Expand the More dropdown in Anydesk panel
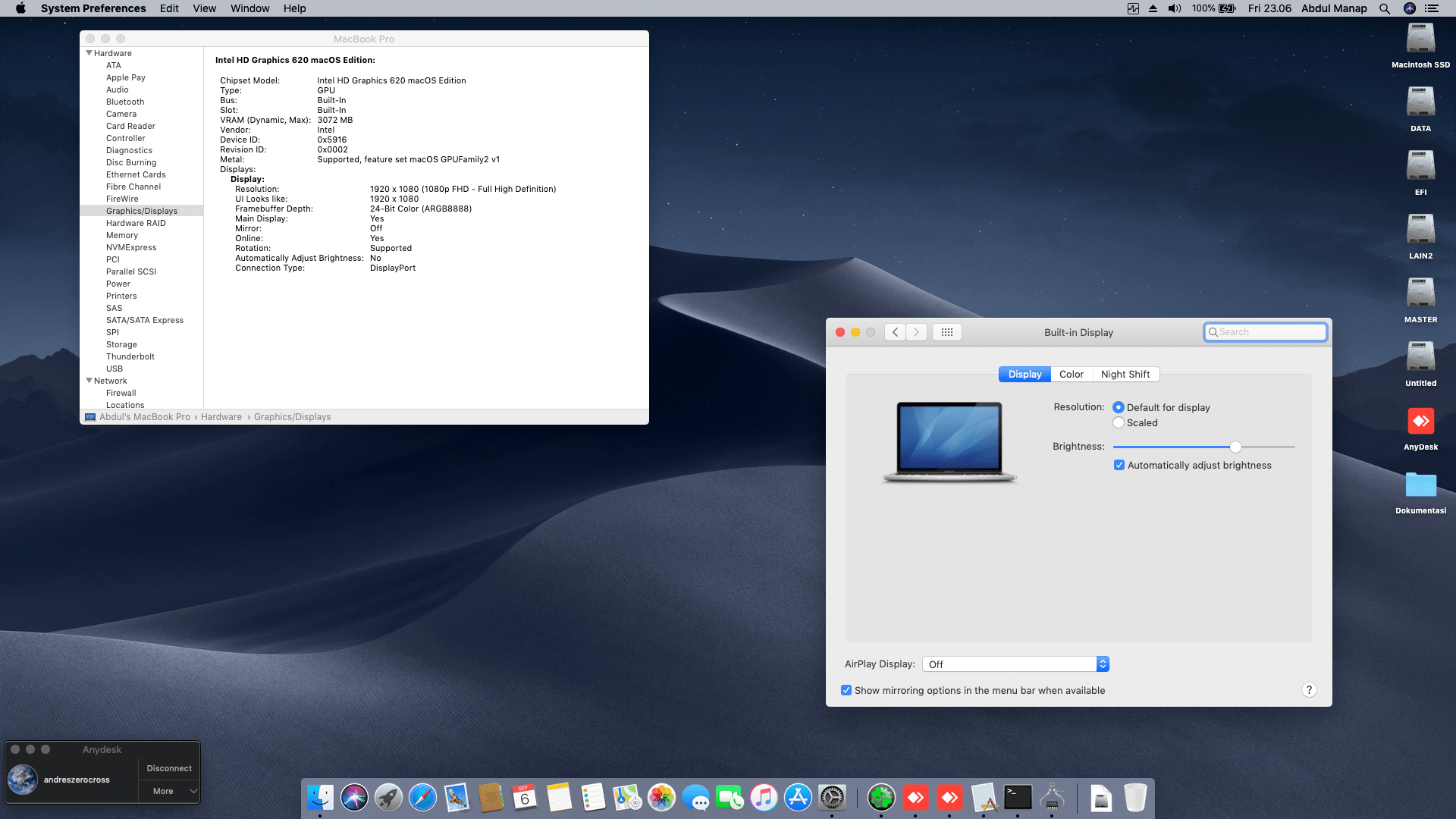The height and width of the screenshot is (819, 1456). [169, 791]
